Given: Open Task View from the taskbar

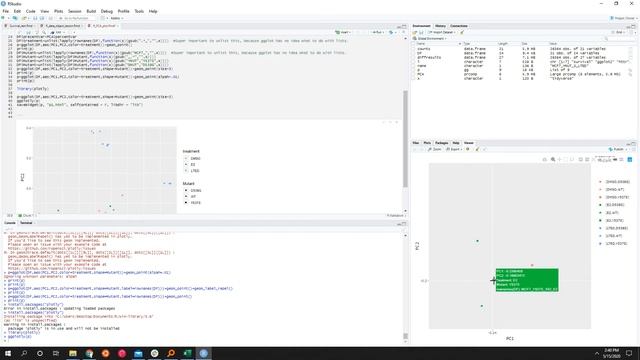Looking at the screenshot, I should click(56, 353).
